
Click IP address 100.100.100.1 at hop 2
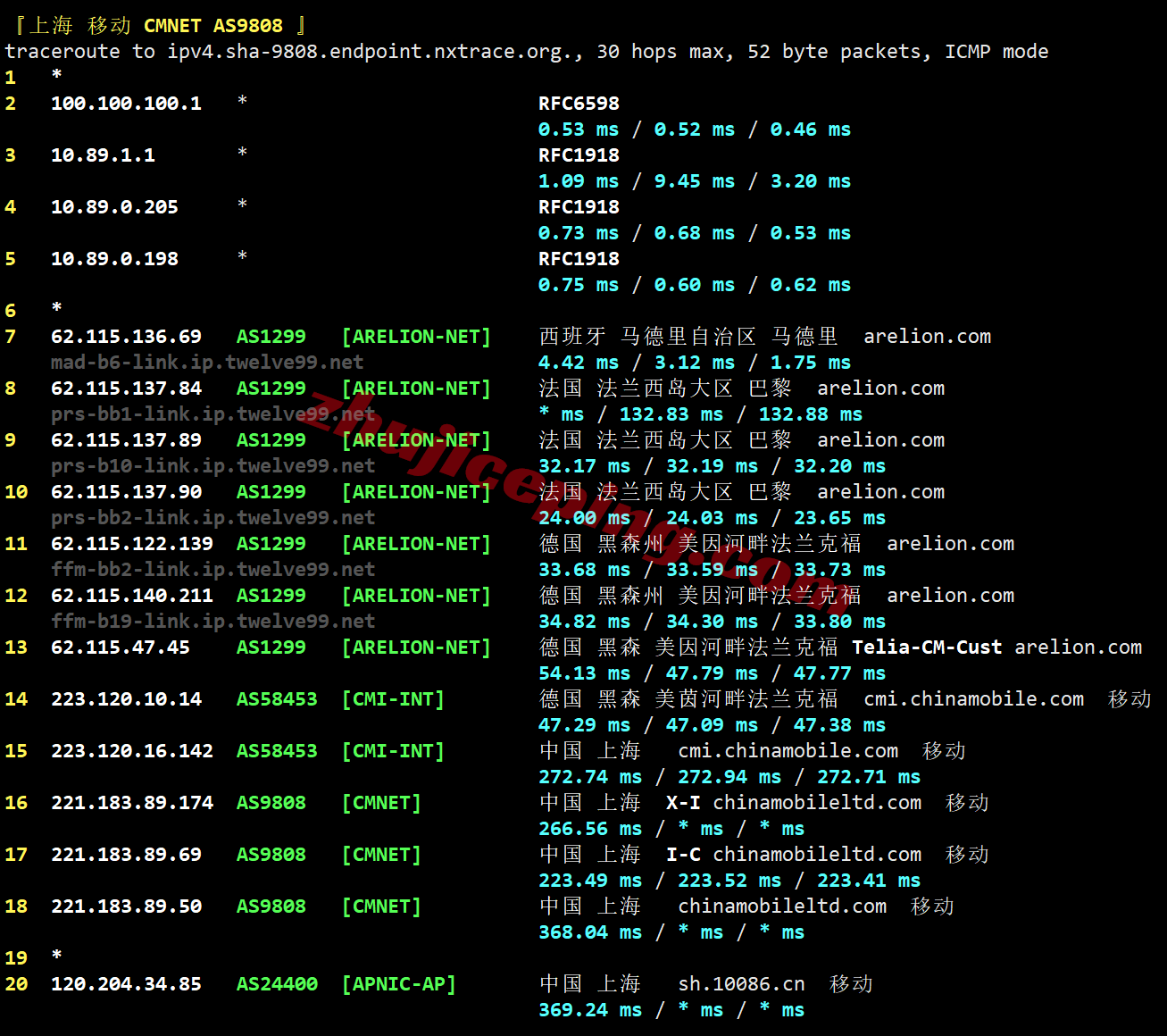126,104
